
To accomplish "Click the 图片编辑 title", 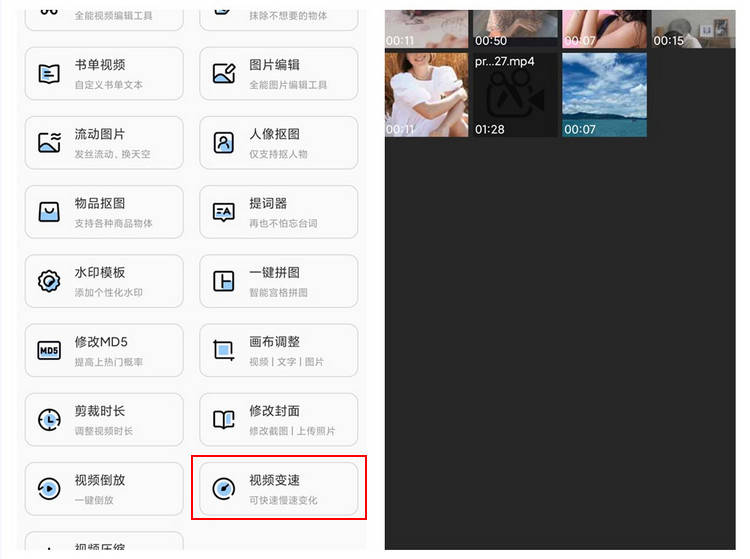I will pos(275,65).
